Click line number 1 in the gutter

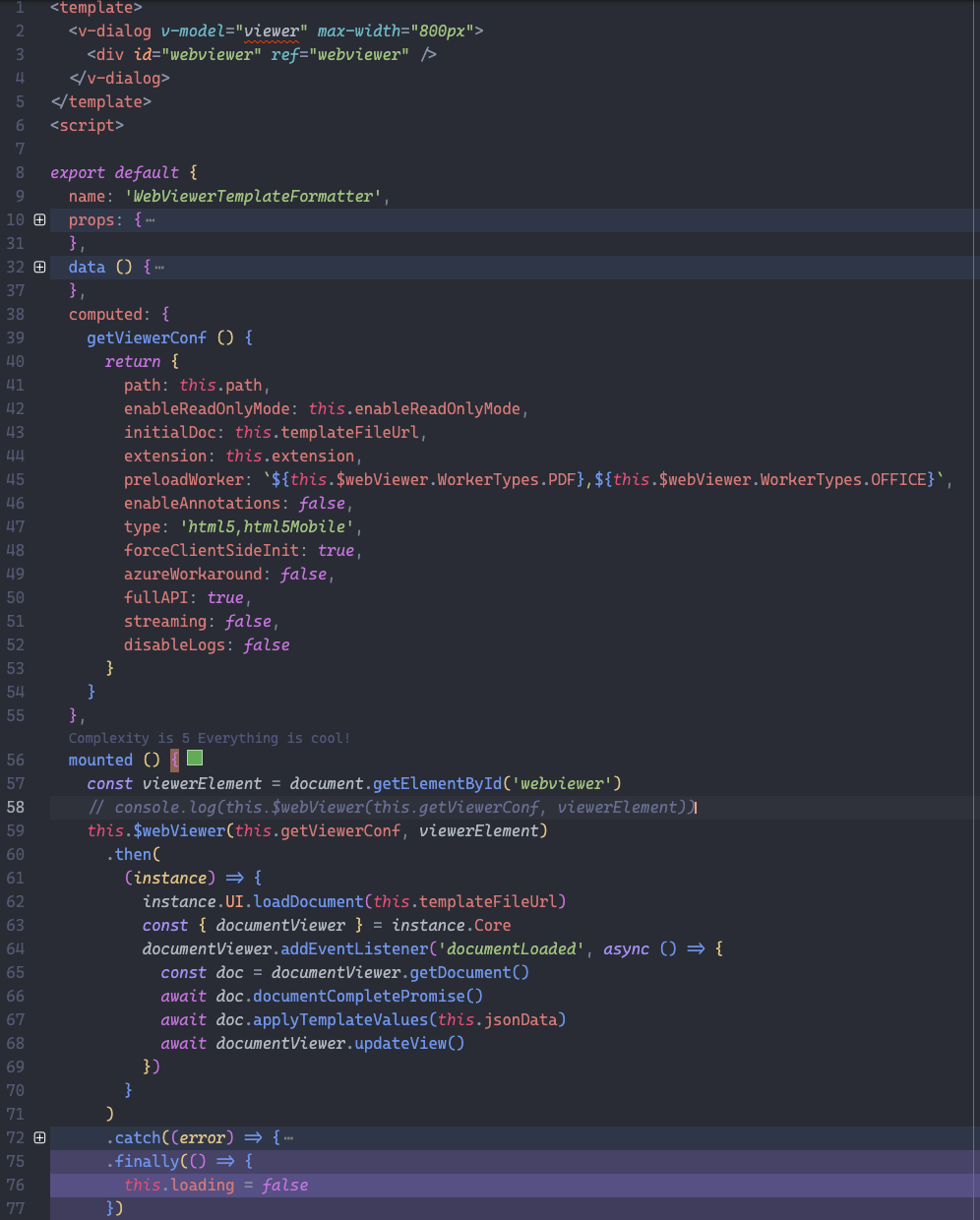pyautogui.click(x=20, y=8)
